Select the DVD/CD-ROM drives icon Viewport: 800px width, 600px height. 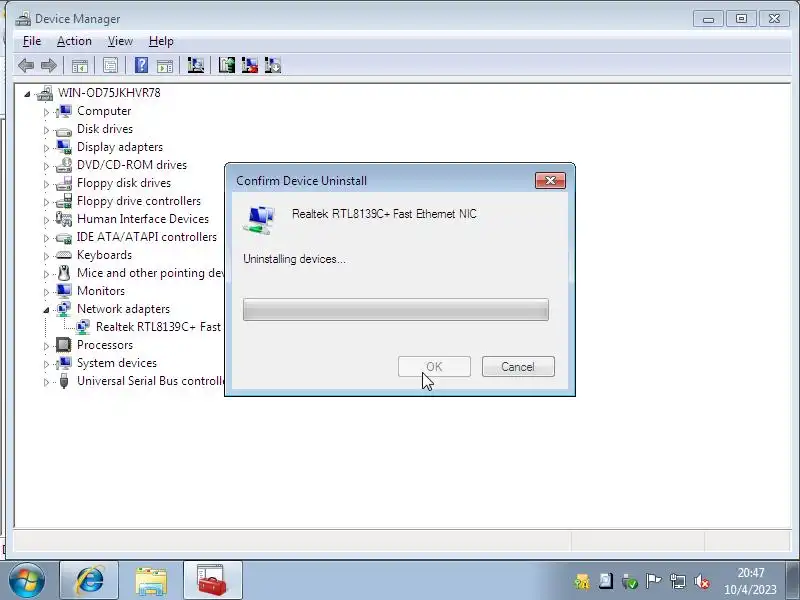[64, 165]
